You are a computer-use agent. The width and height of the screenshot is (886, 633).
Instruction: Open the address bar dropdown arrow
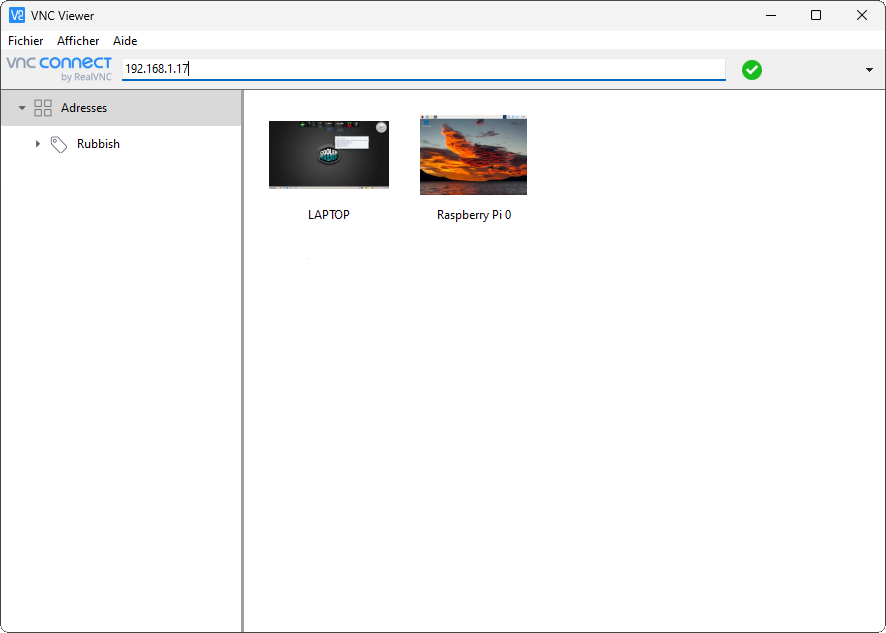(869, 69)
